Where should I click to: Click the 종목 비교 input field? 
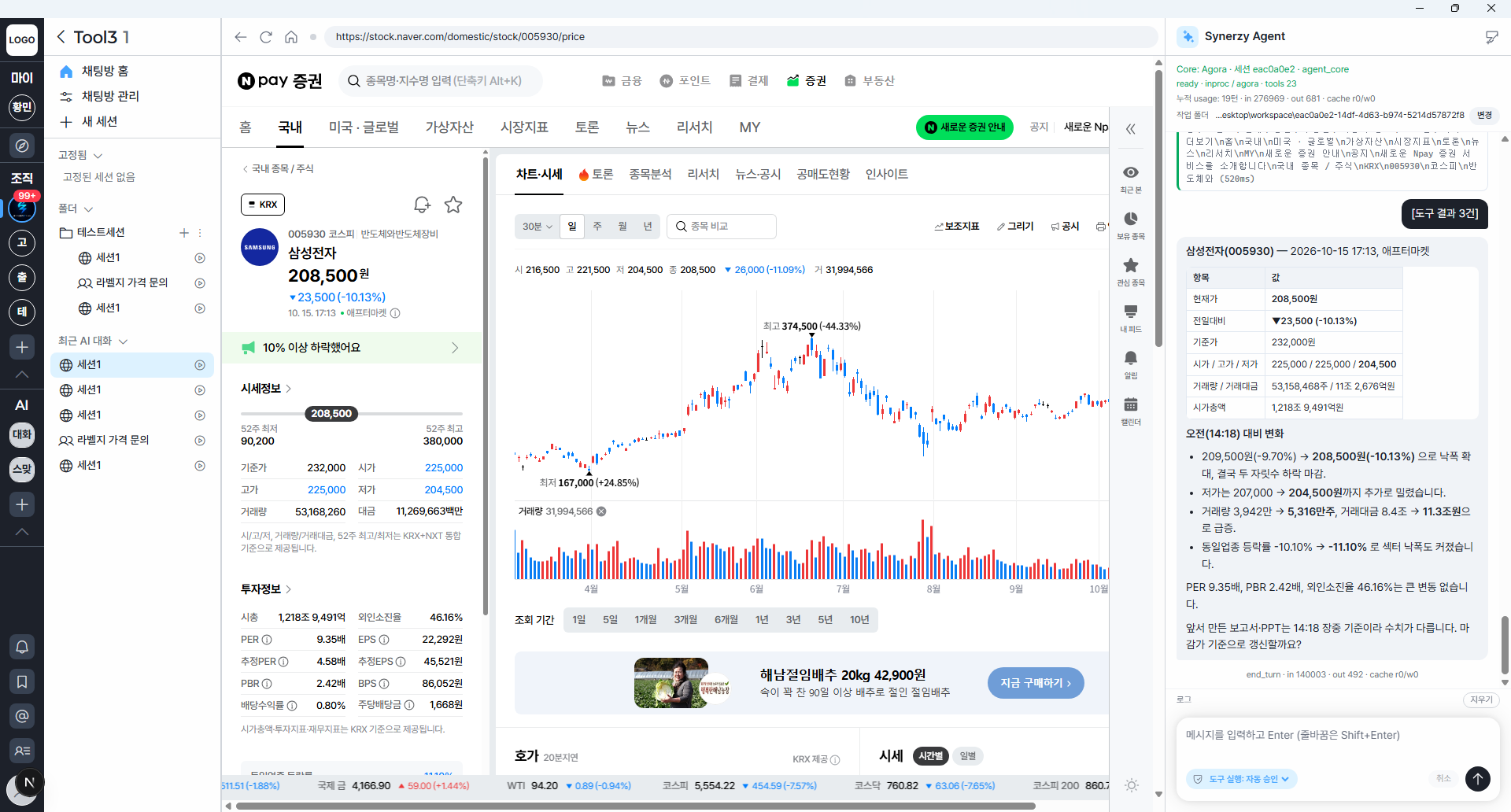[x=722, y=227]
